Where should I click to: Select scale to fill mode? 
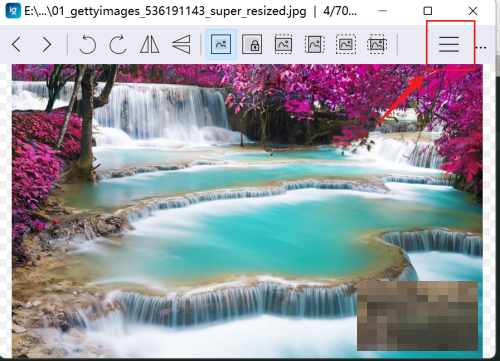coord(377,44)
